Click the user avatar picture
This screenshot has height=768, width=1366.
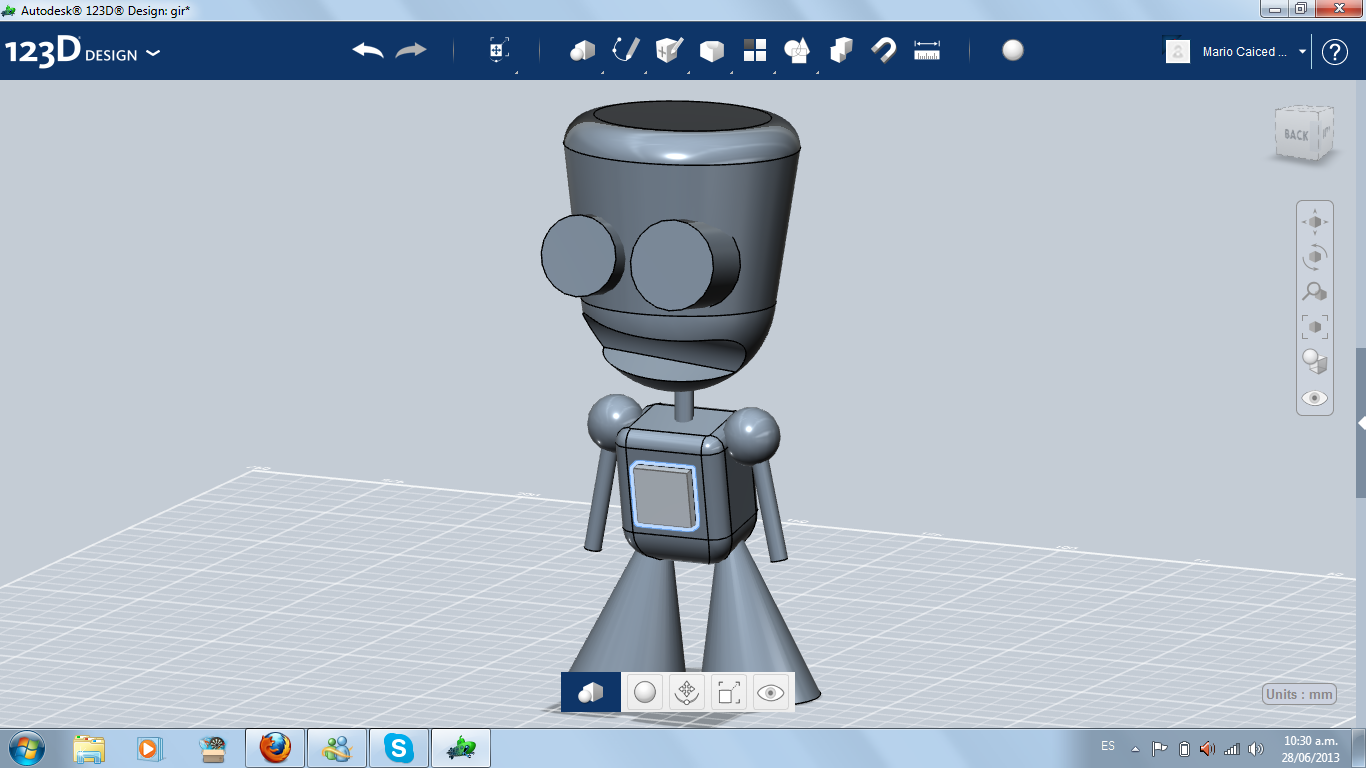[x=1178, y=51]
